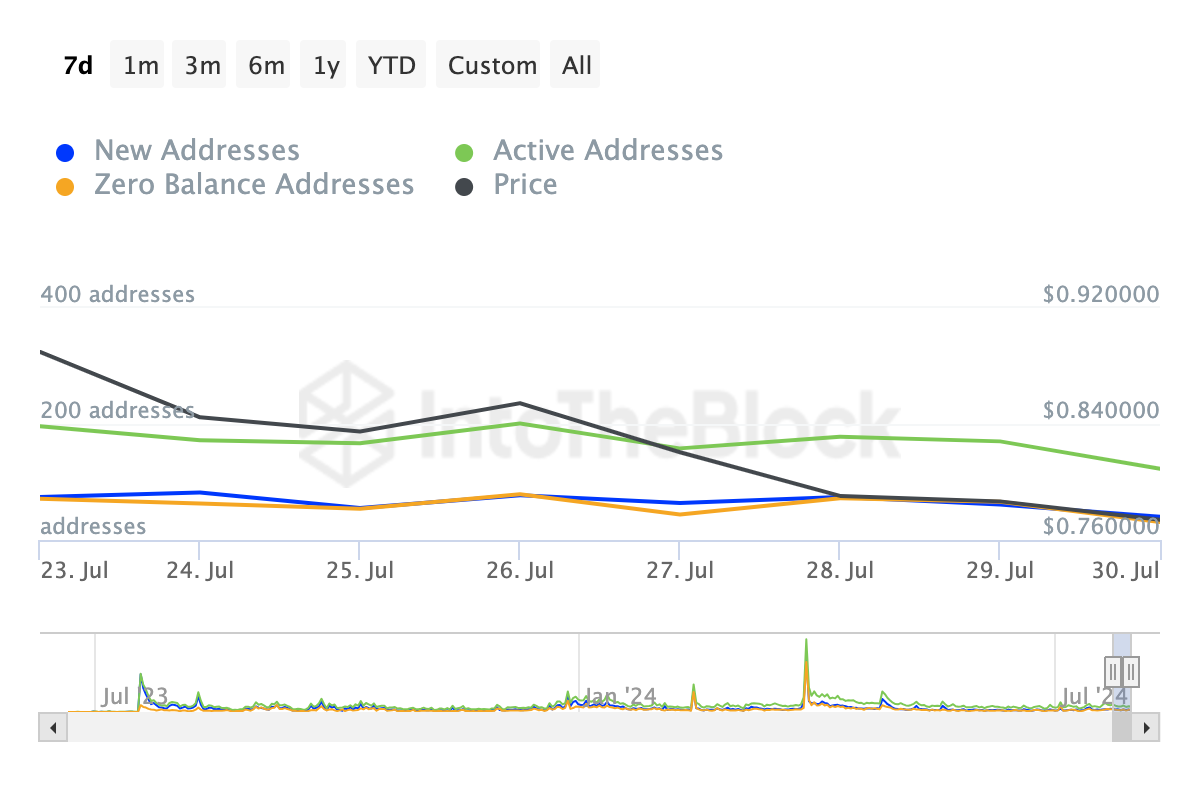Select the 7d time range tab
1200x800 pixels.
click(x=78, y=65)
